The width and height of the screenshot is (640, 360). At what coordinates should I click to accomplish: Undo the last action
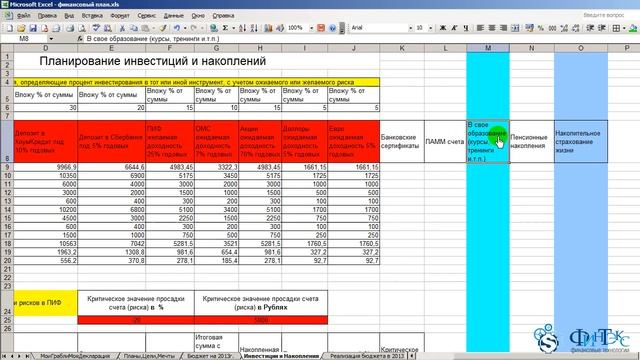[x=177, y=28]
